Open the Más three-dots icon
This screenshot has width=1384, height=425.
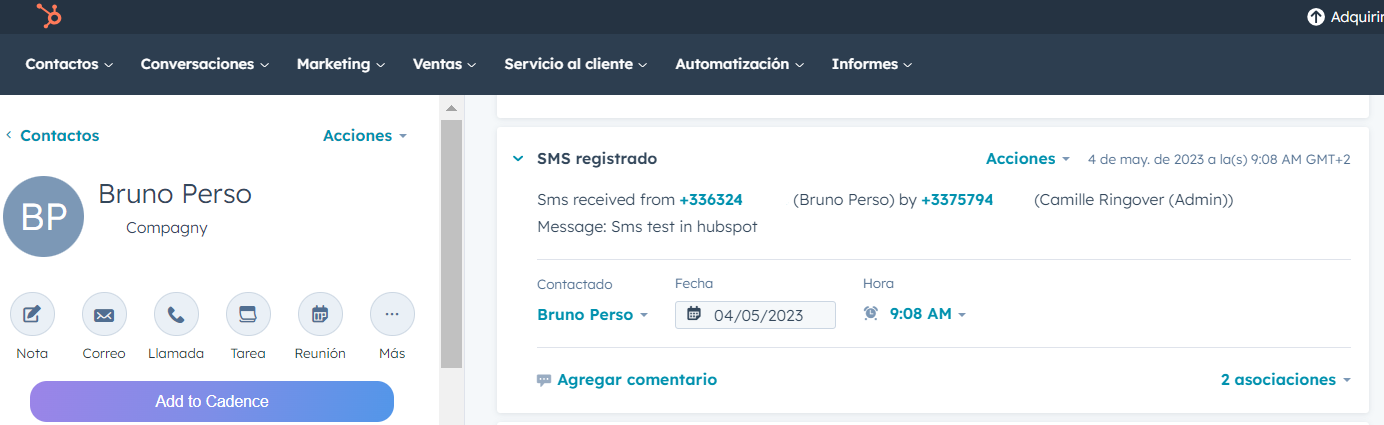click(x=392, y=315)
